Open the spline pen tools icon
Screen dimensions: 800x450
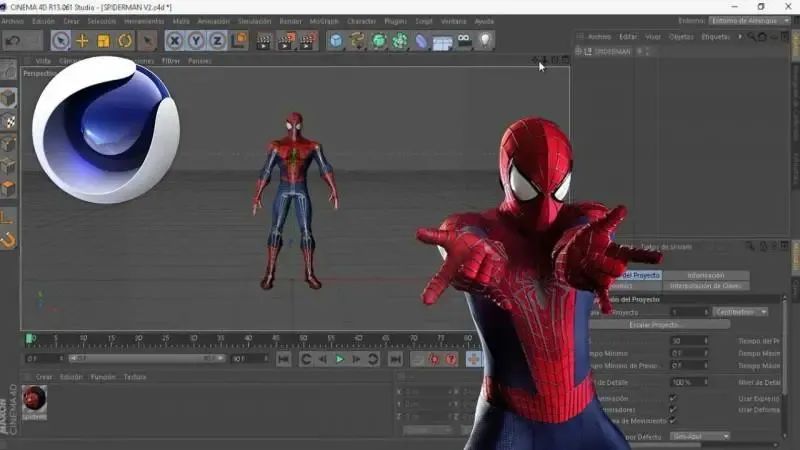pos(357,41)
